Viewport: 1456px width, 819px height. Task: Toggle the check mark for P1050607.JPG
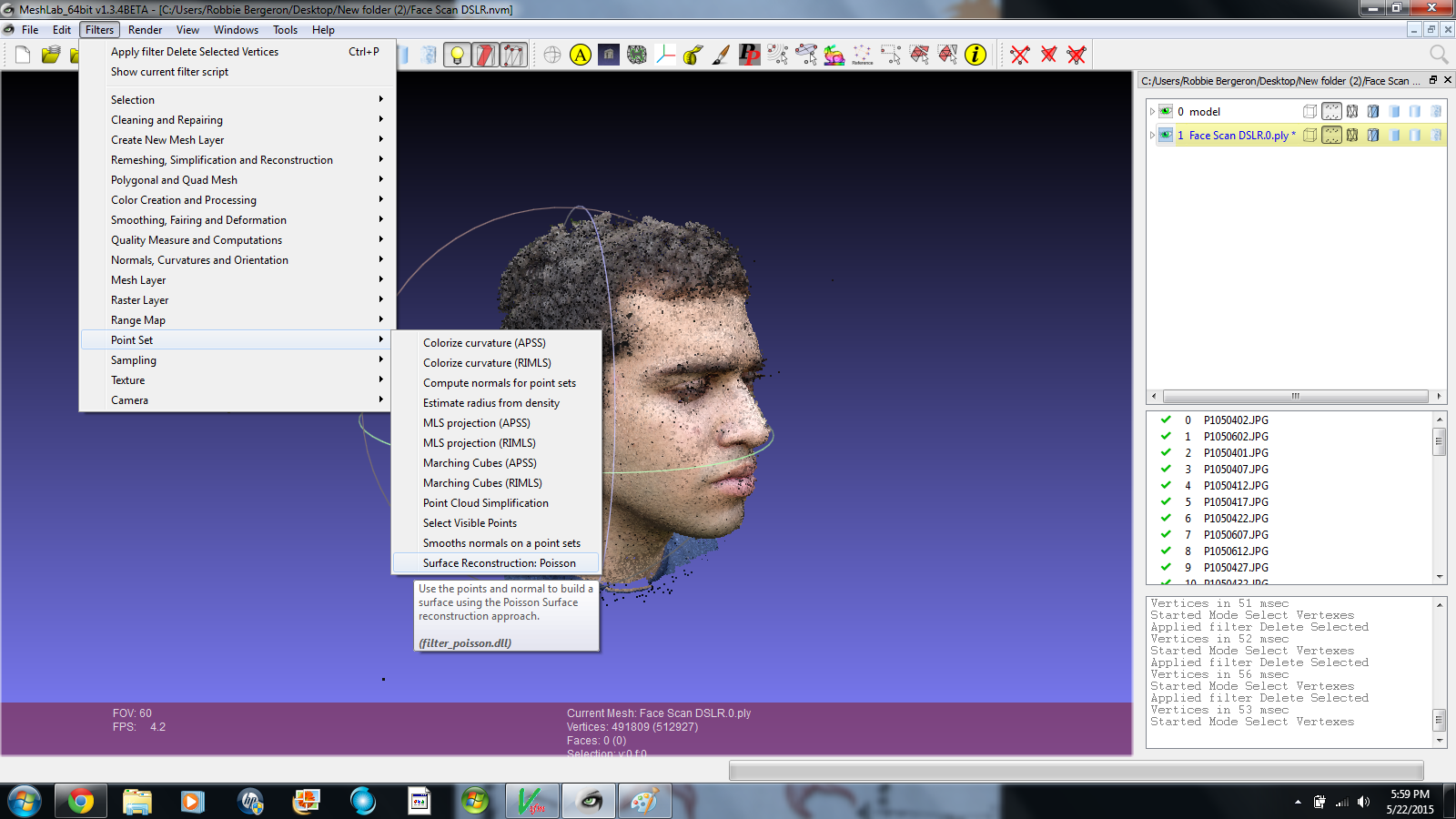(x=1166, y=534)
